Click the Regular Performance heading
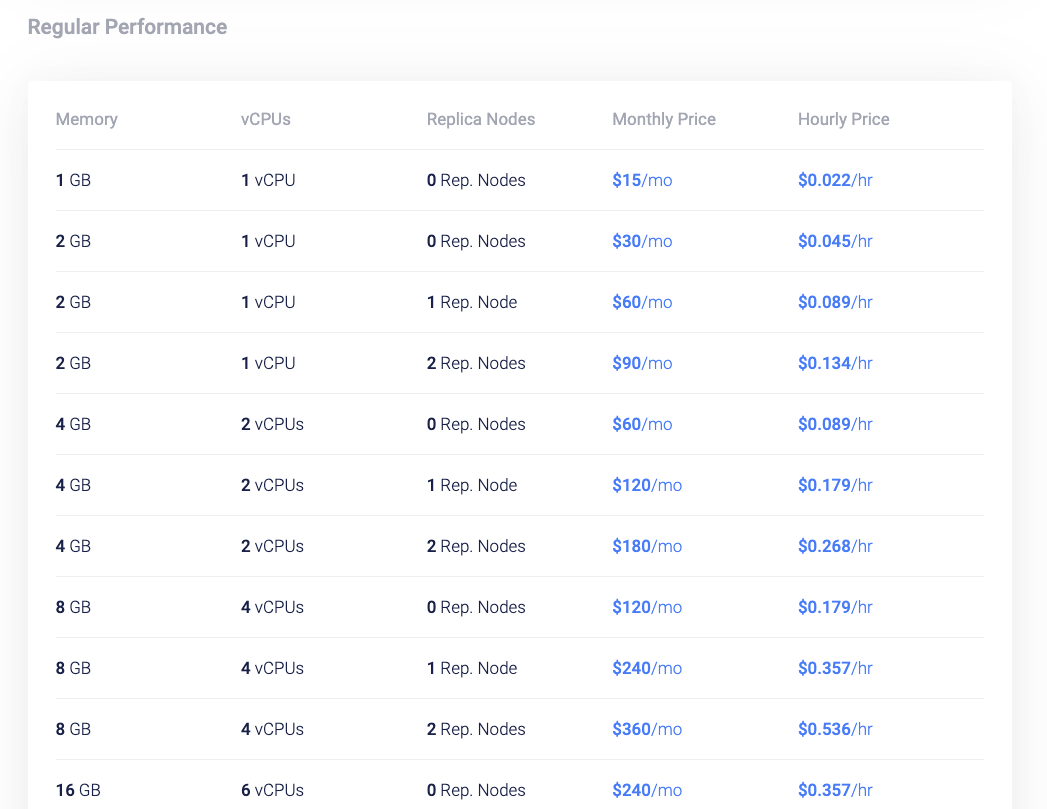This screenshot has height=809, width=1047. click(x=128, y=27)
